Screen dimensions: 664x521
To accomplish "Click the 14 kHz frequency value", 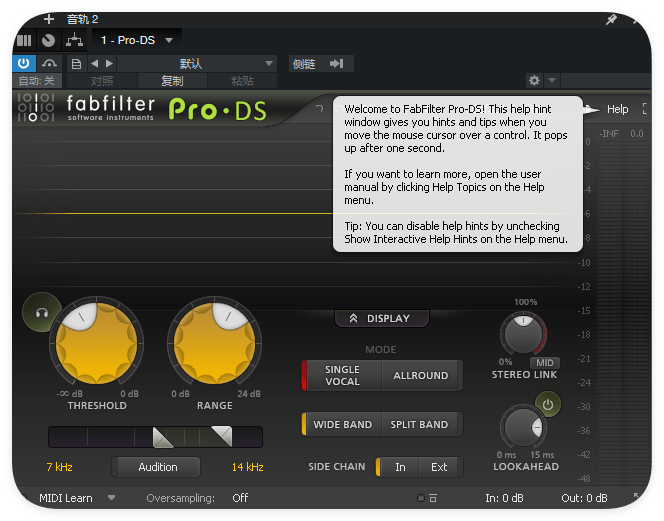I will (247, 467).
